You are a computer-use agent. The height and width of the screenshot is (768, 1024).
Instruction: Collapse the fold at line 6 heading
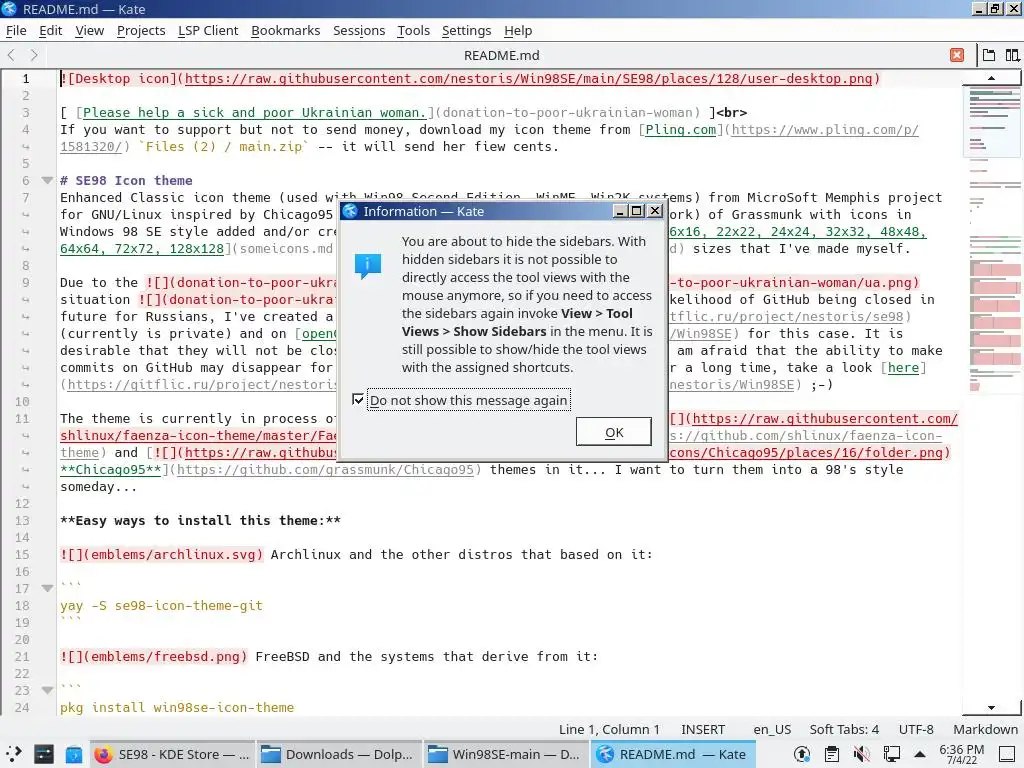[47, 180]
